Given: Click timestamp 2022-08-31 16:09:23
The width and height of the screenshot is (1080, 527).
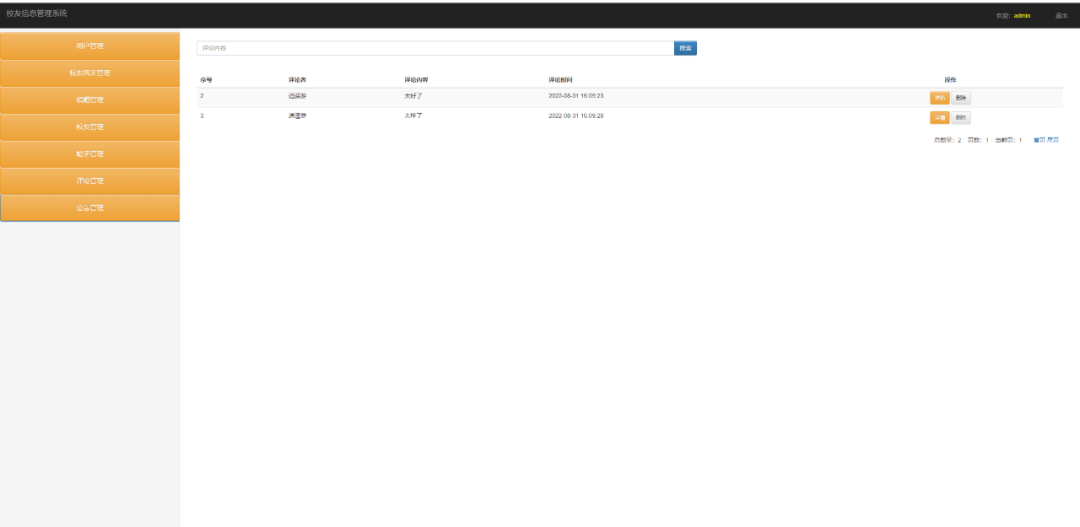Looking at the screenshot, I should (x=576, y=96).
